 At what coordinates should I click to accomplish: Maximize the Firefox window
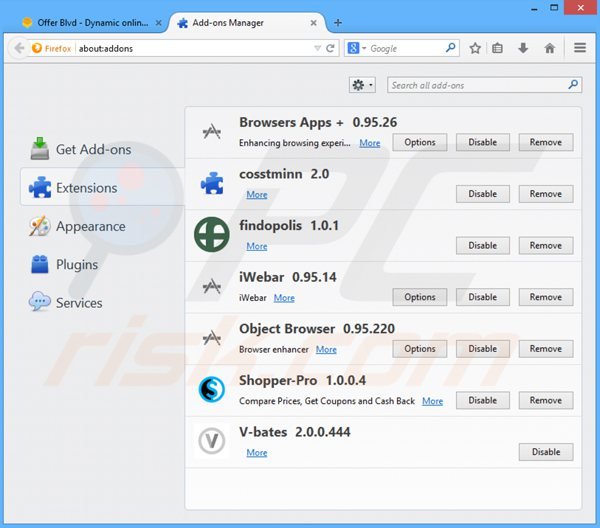[x=554, y=7]
